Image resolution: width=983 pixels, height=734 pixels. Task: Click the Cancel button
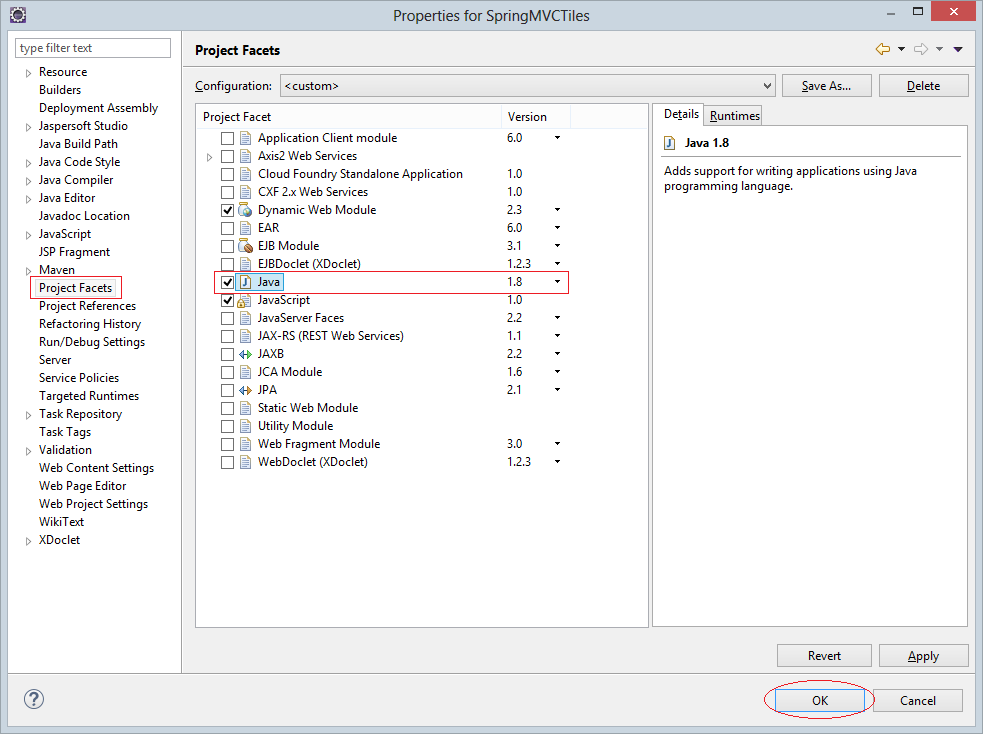918,700
